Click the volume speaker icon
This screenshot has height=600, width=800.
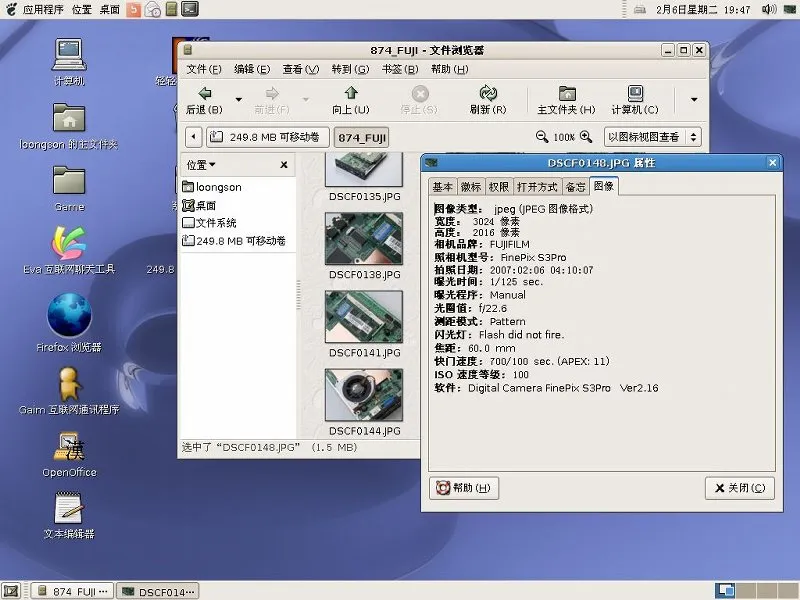point(768,9)
